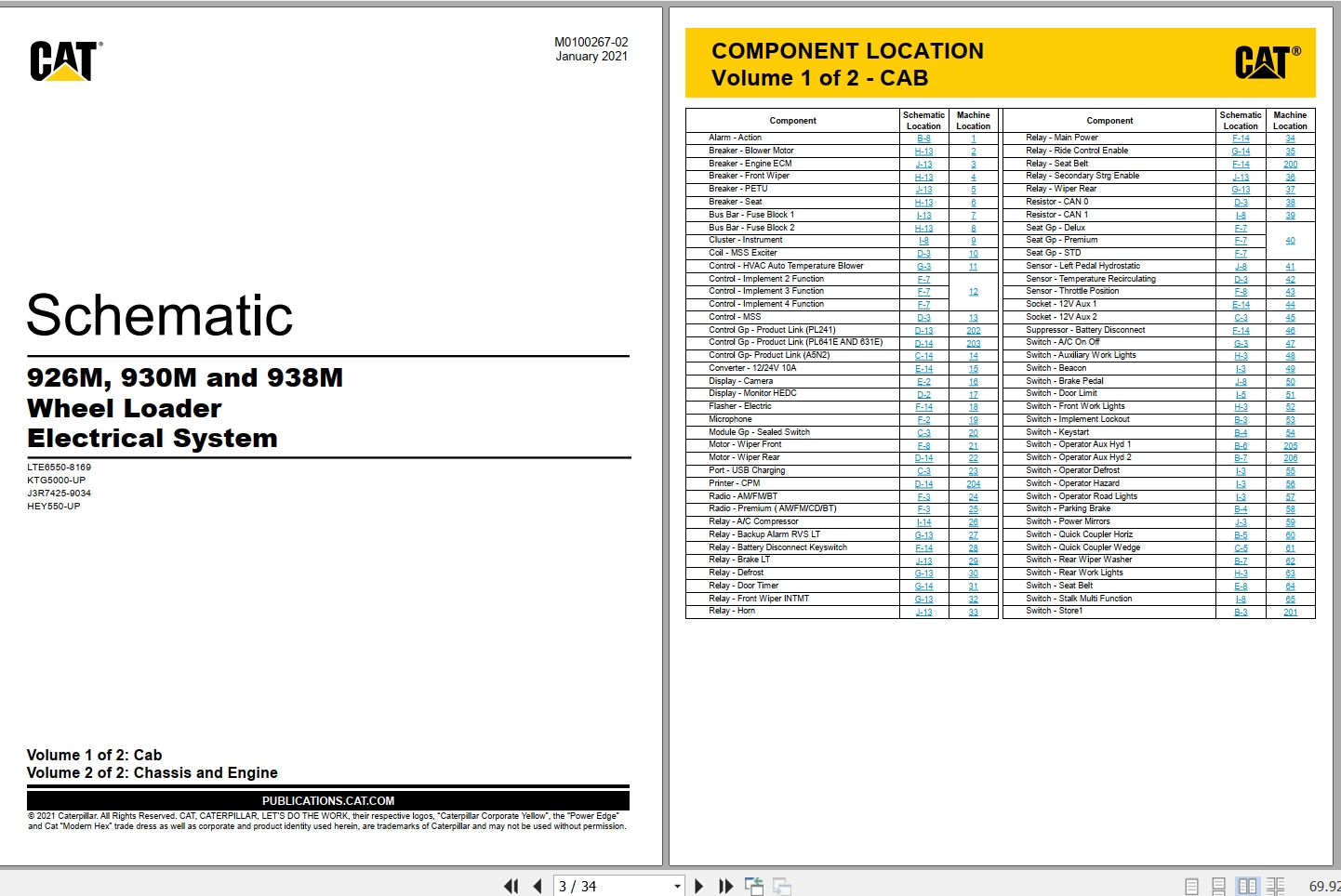Open machine location 202 for Product Link PL241

tap(974, 331)
